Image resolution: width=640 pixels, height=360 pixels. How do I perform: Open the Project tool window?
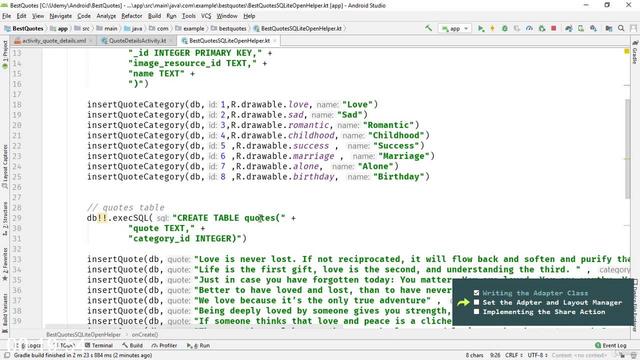click(x=5, y=55)
